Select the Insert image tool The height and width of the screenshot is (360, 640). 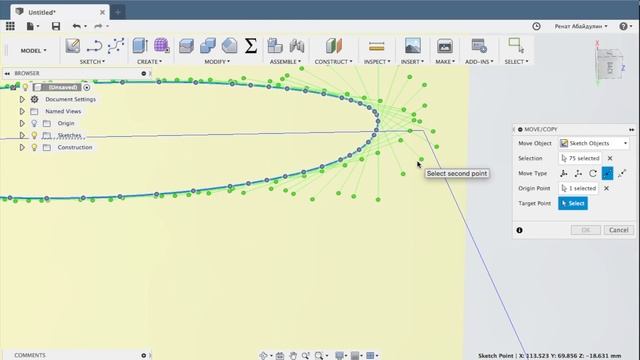(413, 46)
